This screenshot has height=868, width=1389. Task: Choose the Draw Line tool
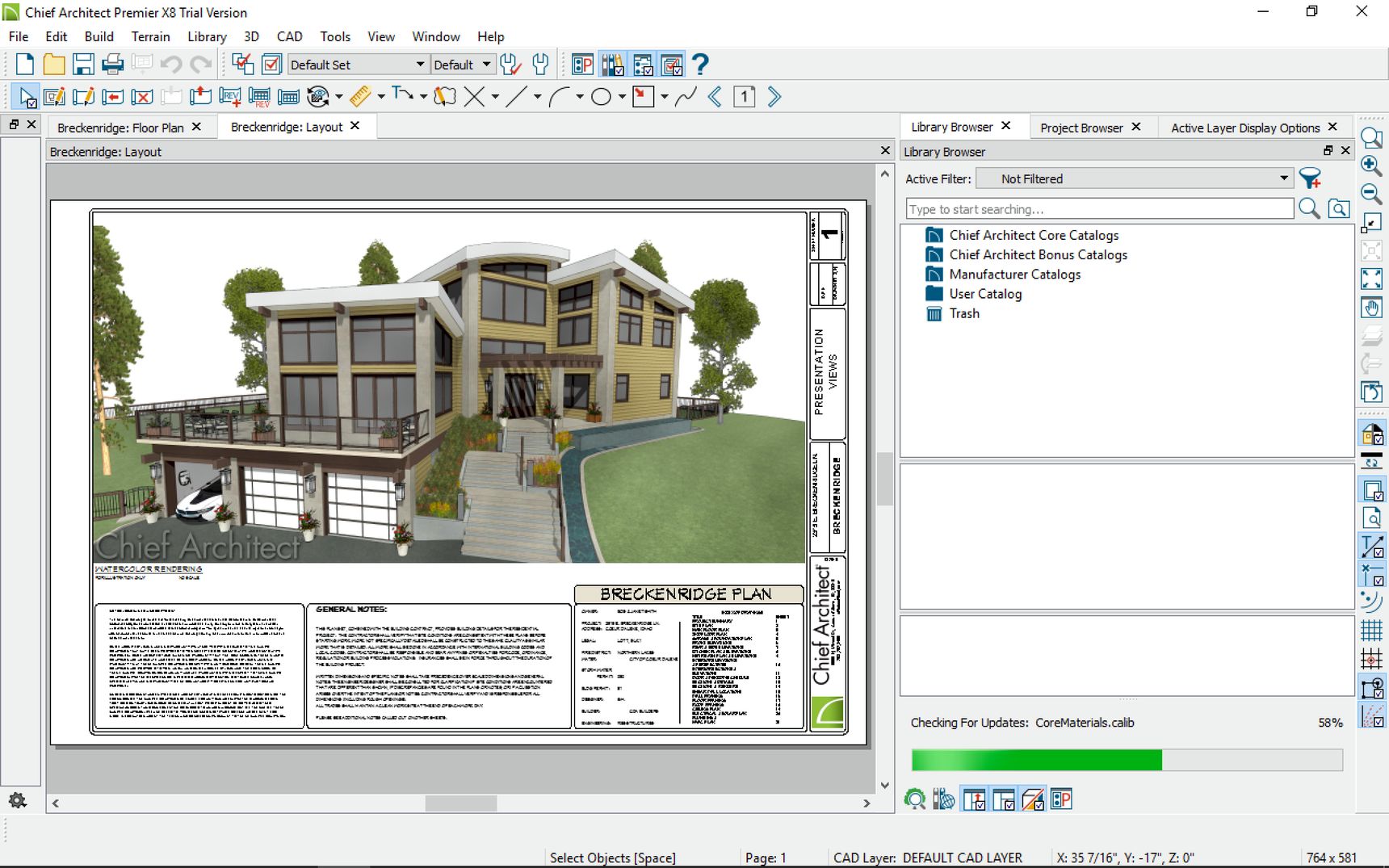pyautogui.click(x=517, y=97)
